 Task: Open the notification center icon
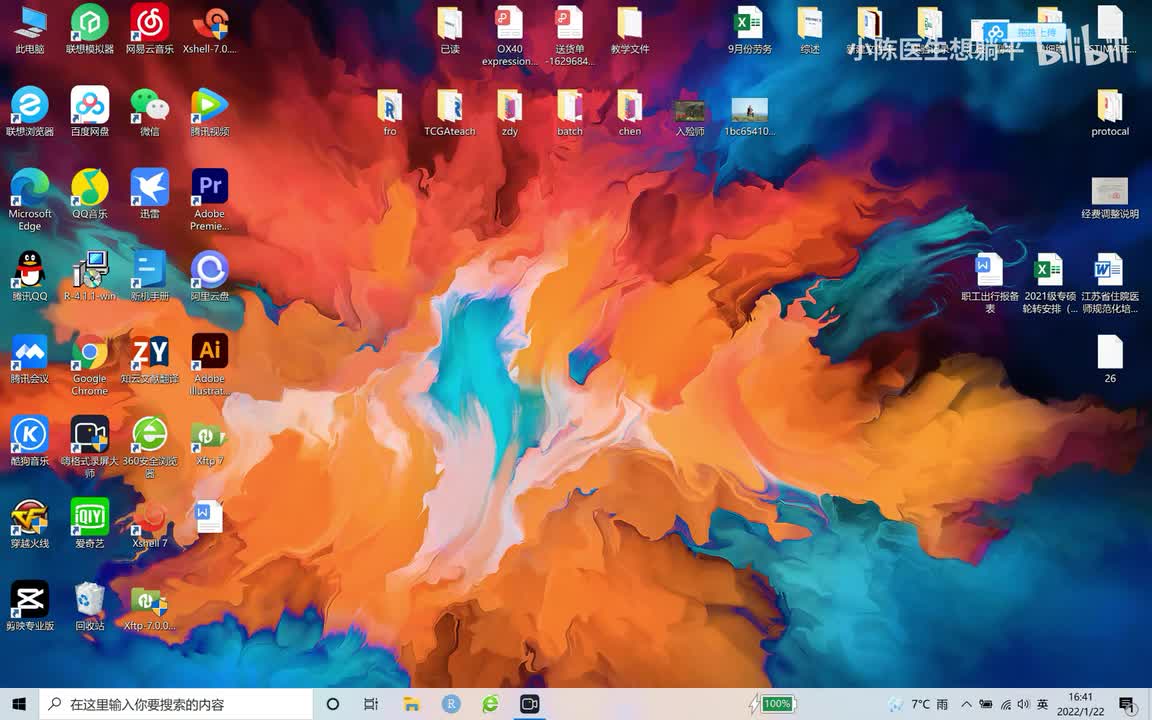[x=1127, y=704]
